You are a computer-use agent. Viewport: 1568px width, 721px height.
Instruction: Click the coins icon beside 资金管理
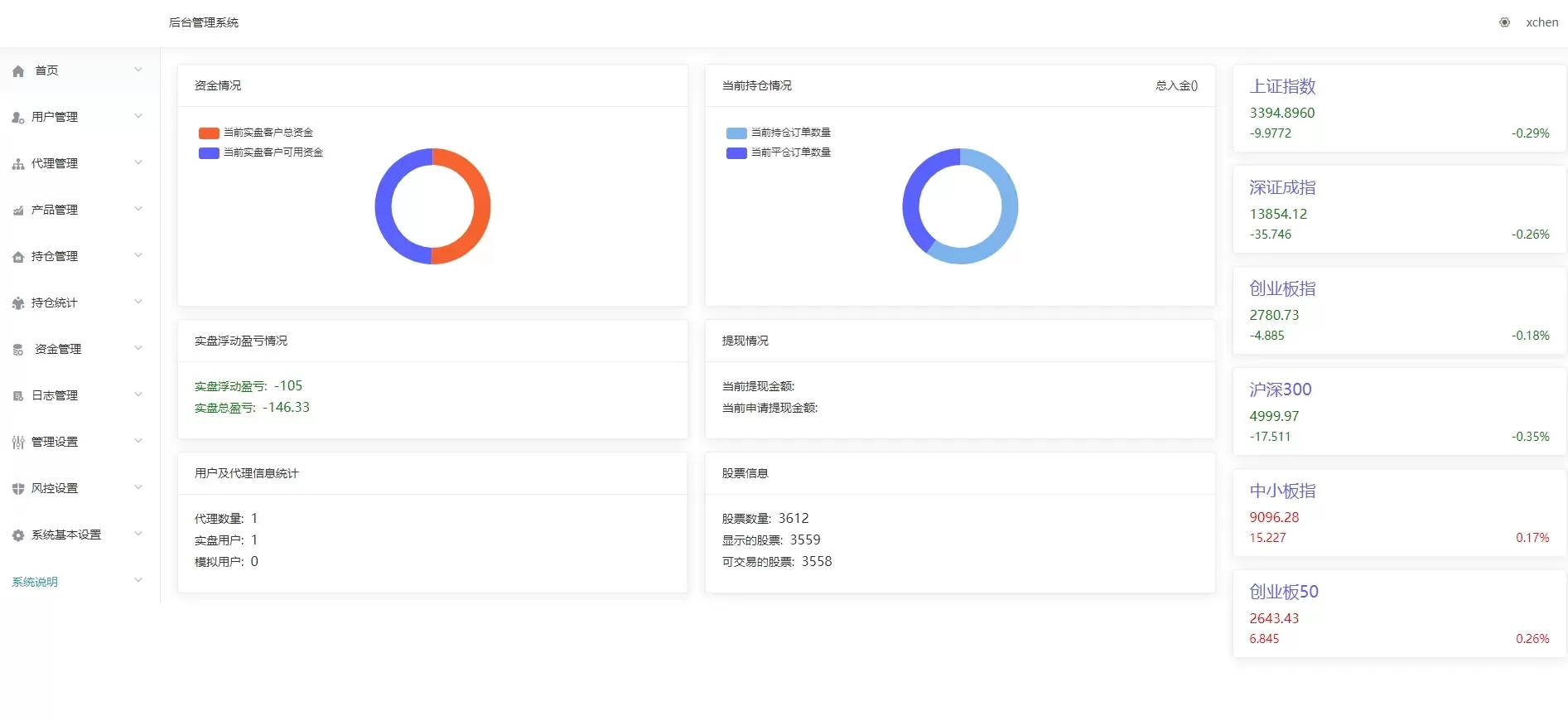(17, 350)
